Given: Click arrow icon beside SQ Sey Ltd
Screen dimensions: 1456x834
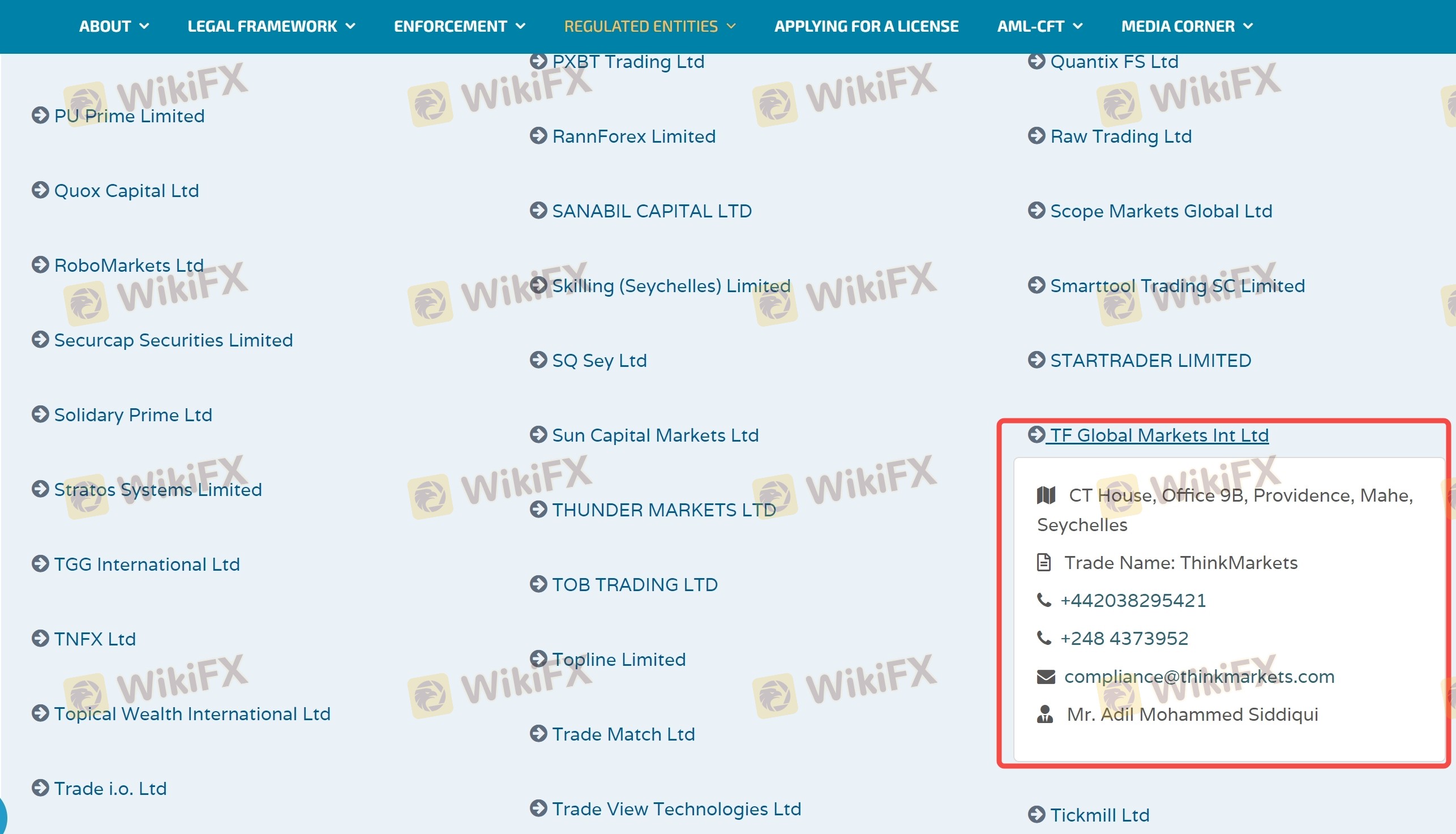Looking at the screenshot, I should click(538, 360).
